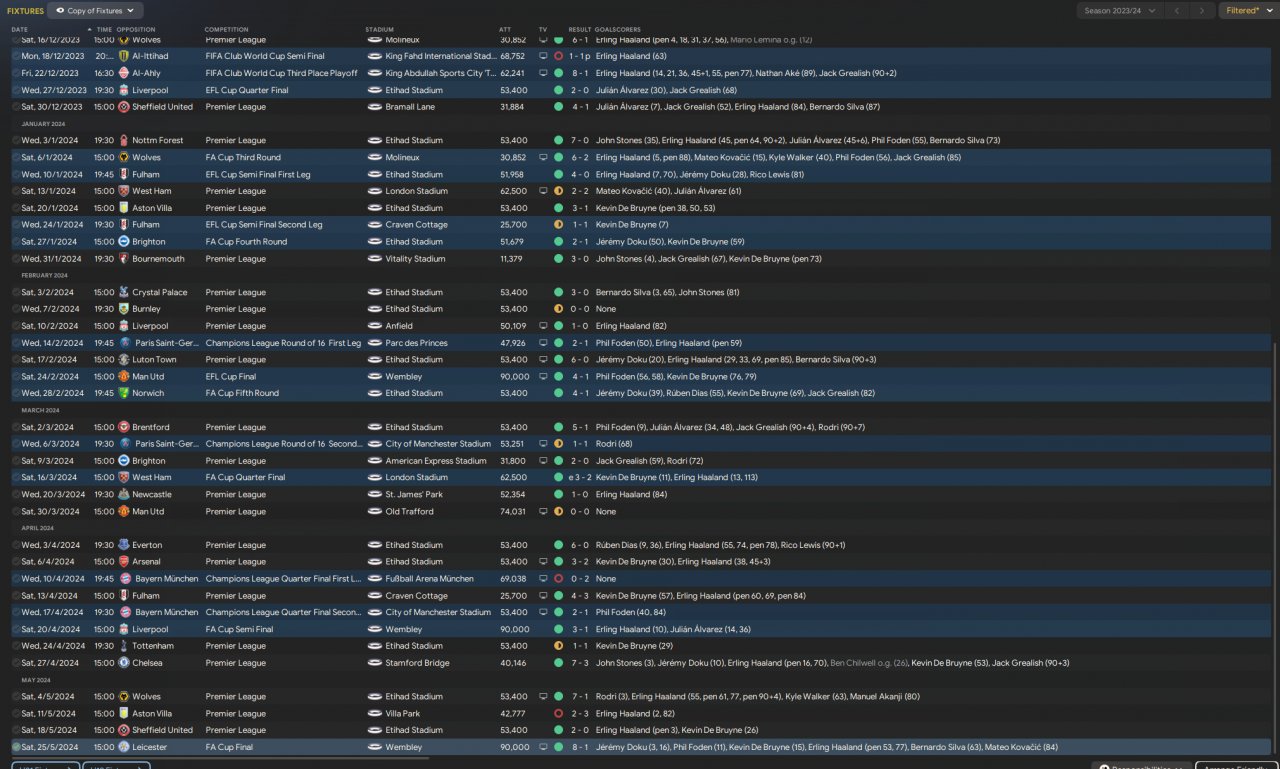Open the Copy of Fixtures view dropdown
Image resolution: width=1280 pixels, height=769 pixels.
[94, 11]
